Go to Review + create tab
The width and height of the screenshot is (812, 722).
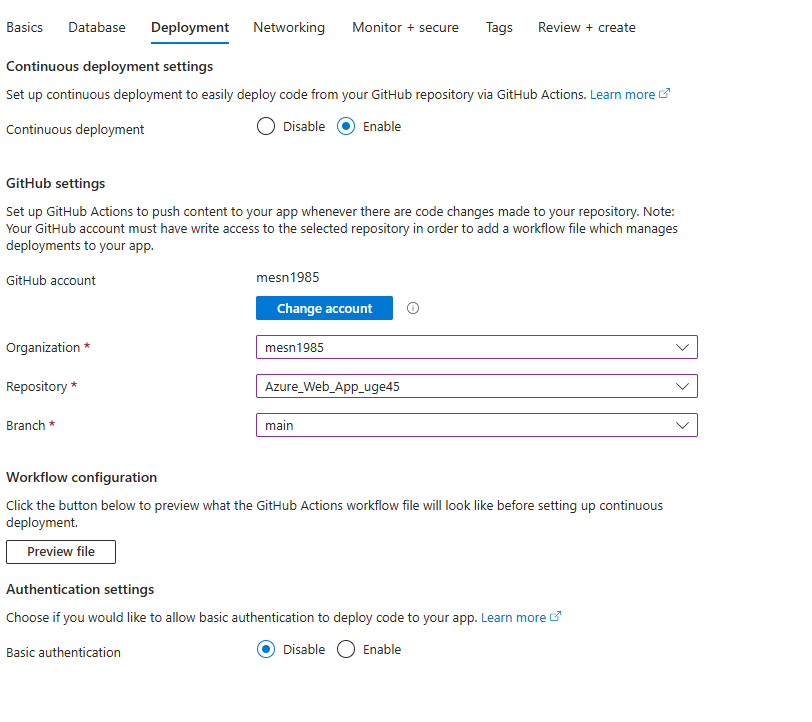click(x=587, y=27)
